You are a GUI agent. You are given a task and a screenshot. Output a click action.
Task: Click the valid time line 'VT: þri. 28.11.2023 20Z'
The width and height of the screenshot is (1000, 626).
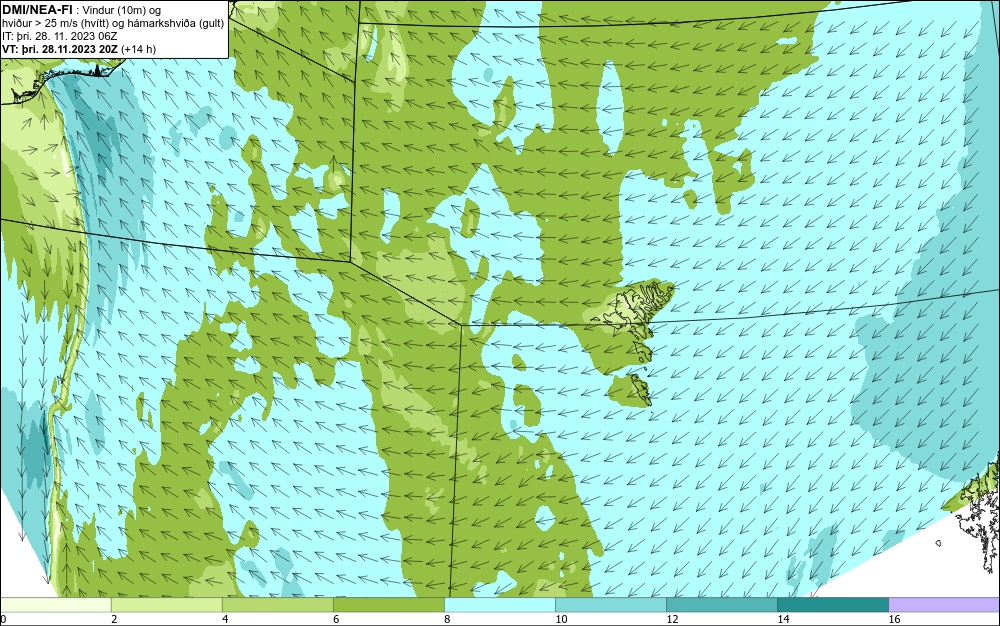(60, 49)
